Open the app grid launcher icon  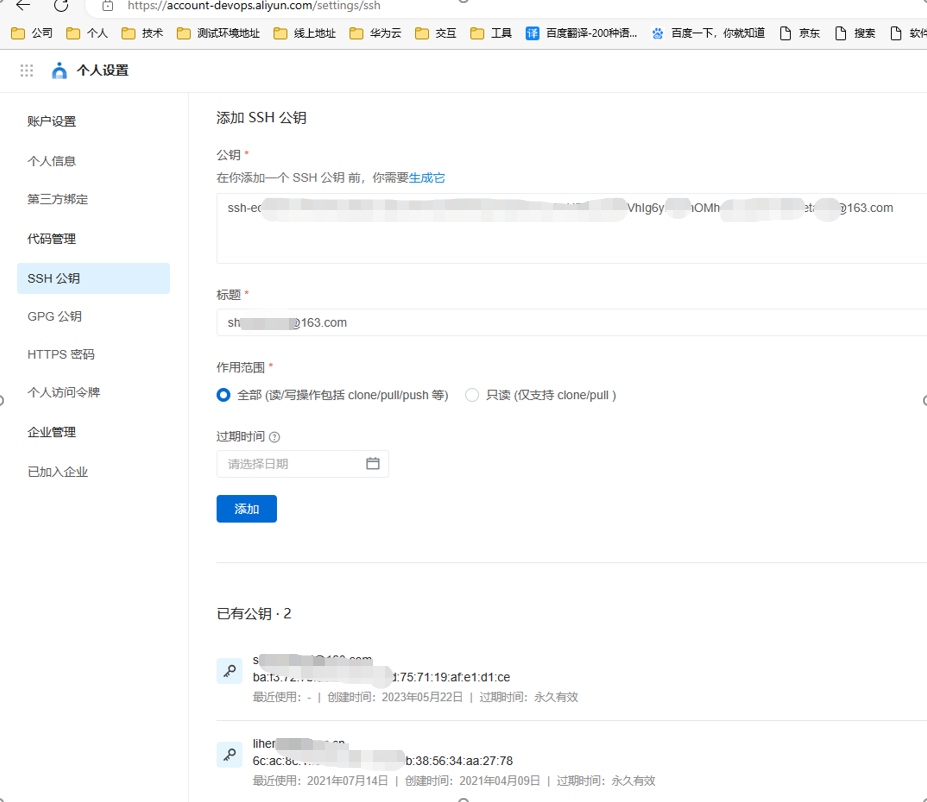[26, 70]
